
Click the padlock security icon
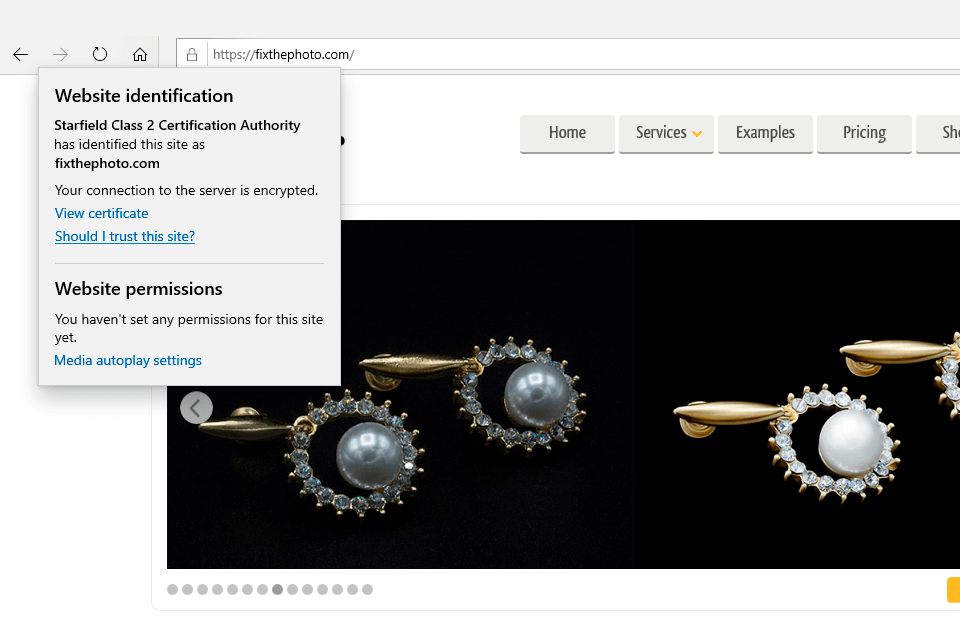(x=192, y=55)
